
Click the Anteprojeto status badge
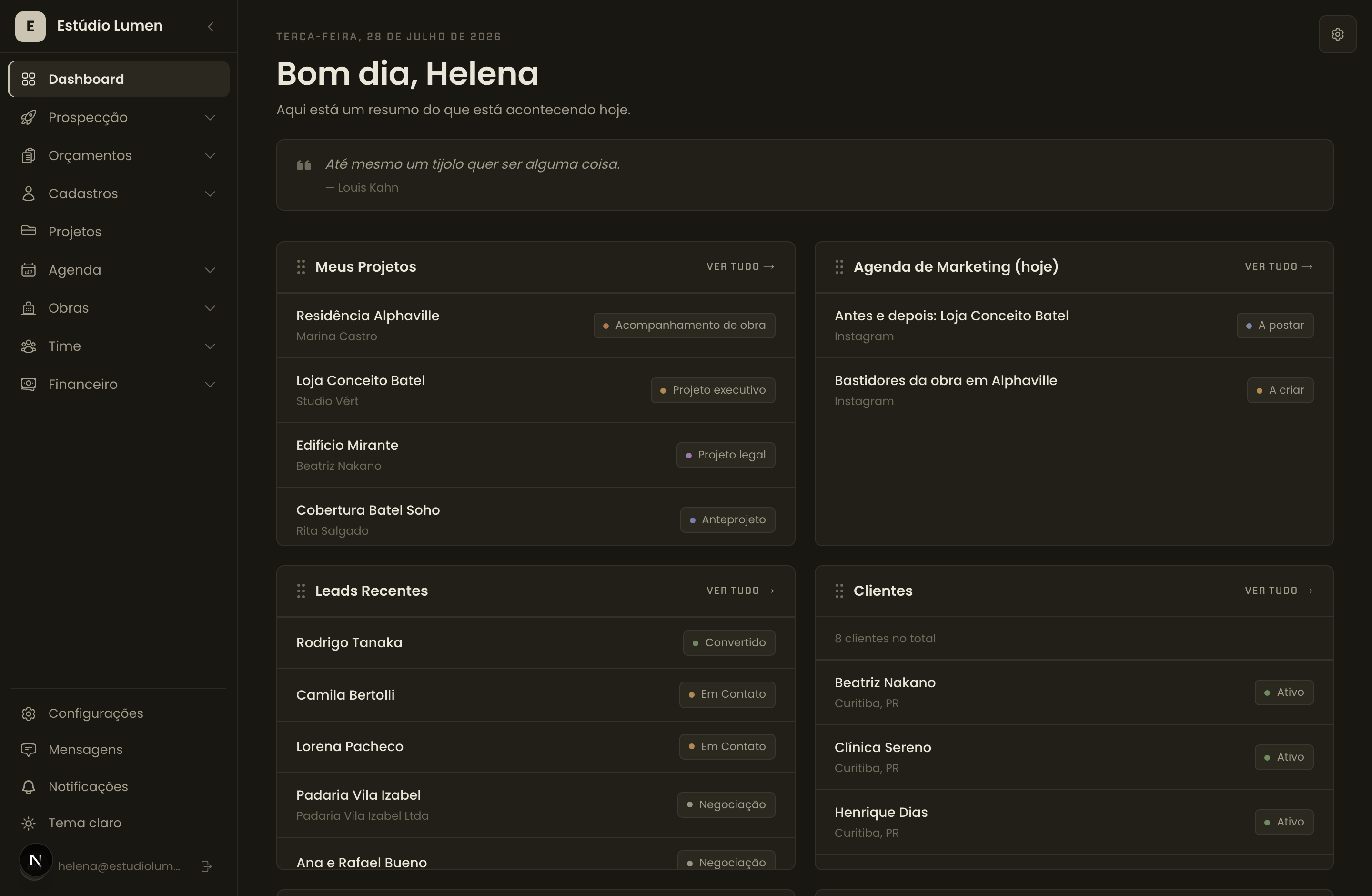pos(727,519)
